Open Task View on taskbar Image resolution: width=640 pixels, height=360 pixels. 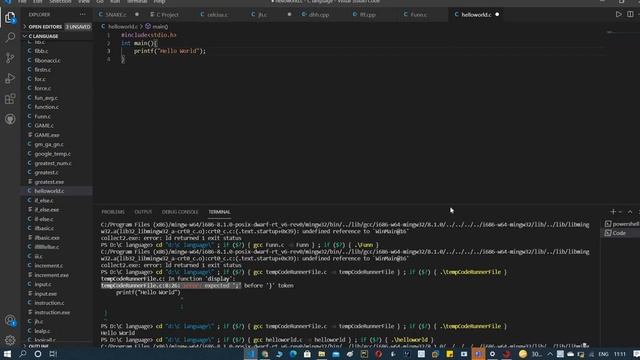pos(53,354)
